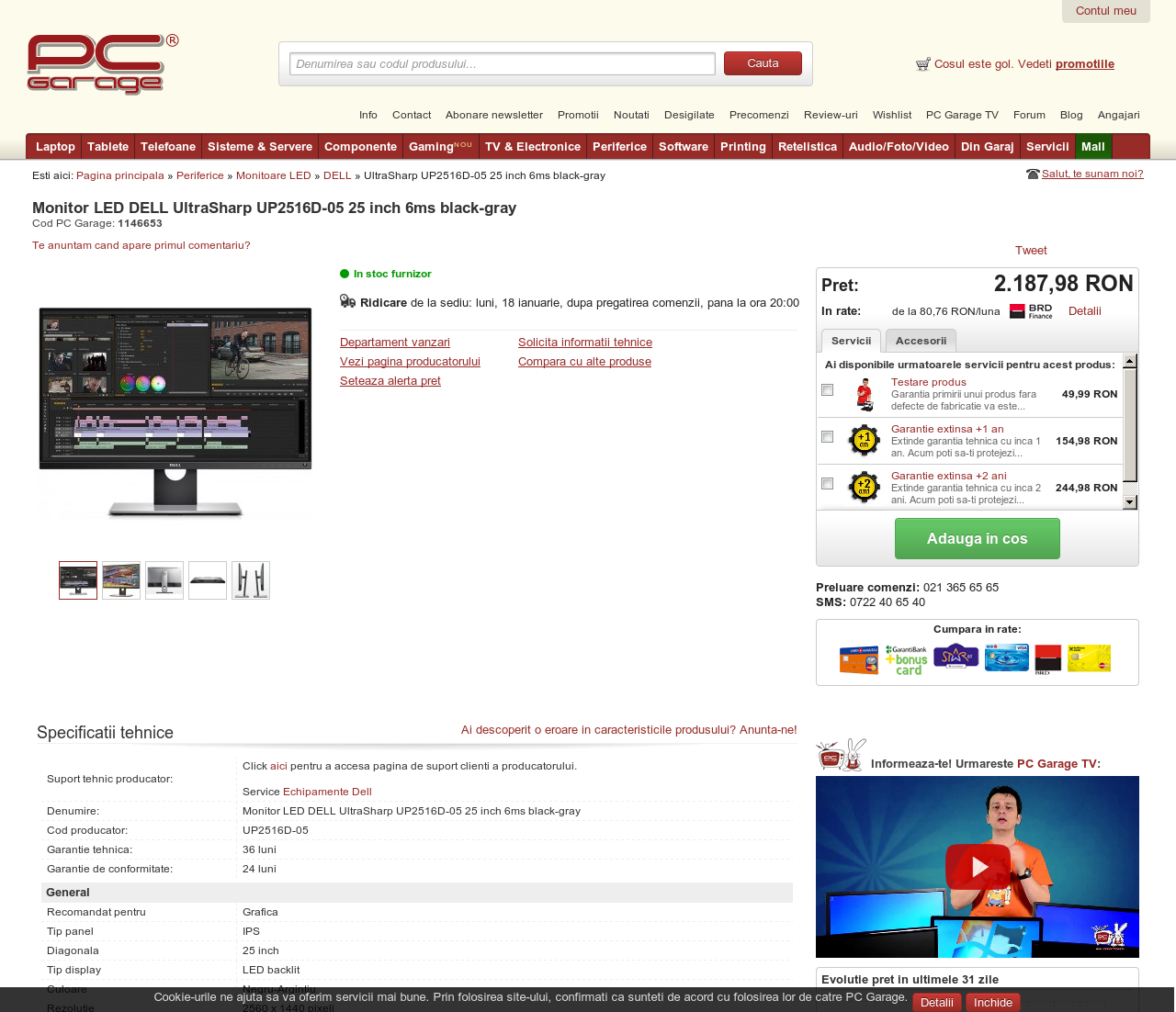This screenshot has width=1176, height=1012.
Task: Click the yellow Raiffeisen card icon
Action: pyautogui.click(x=1089, y=658)
